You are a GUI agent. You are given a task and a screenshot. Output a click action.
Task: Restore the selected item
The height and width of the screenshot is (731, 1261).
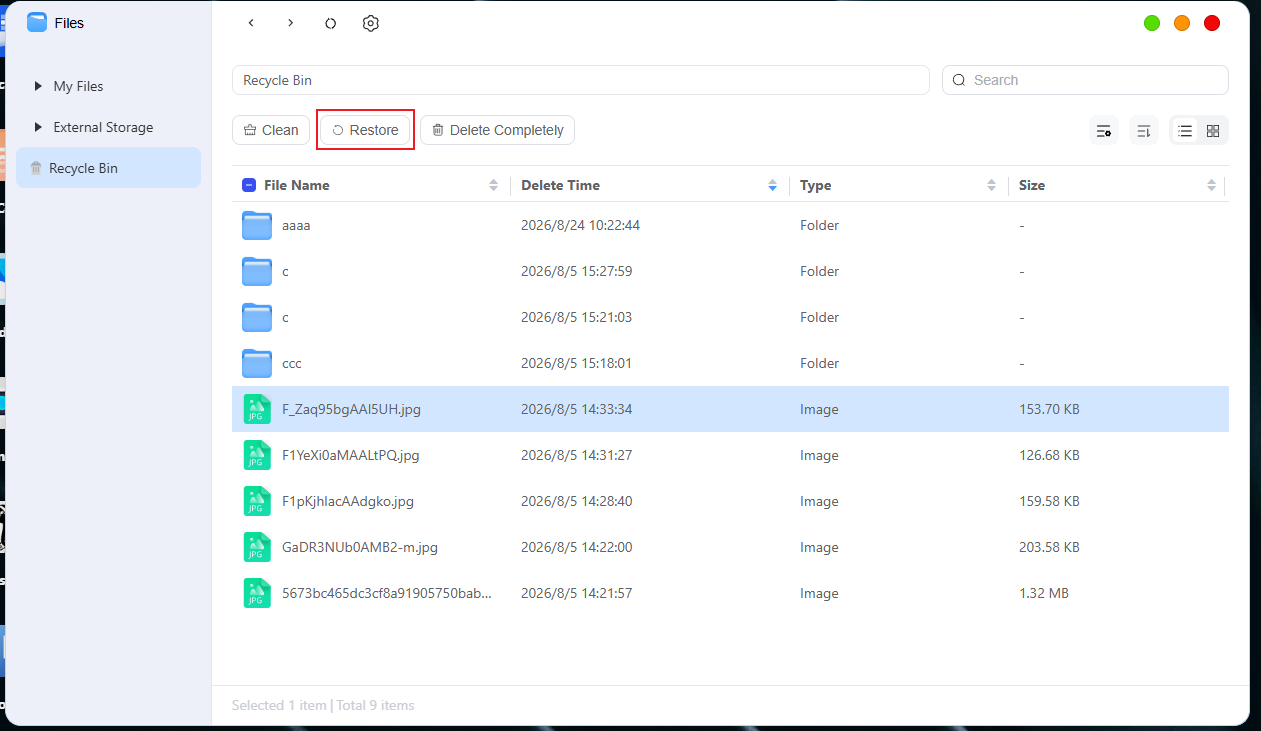[x=365, y=130]
